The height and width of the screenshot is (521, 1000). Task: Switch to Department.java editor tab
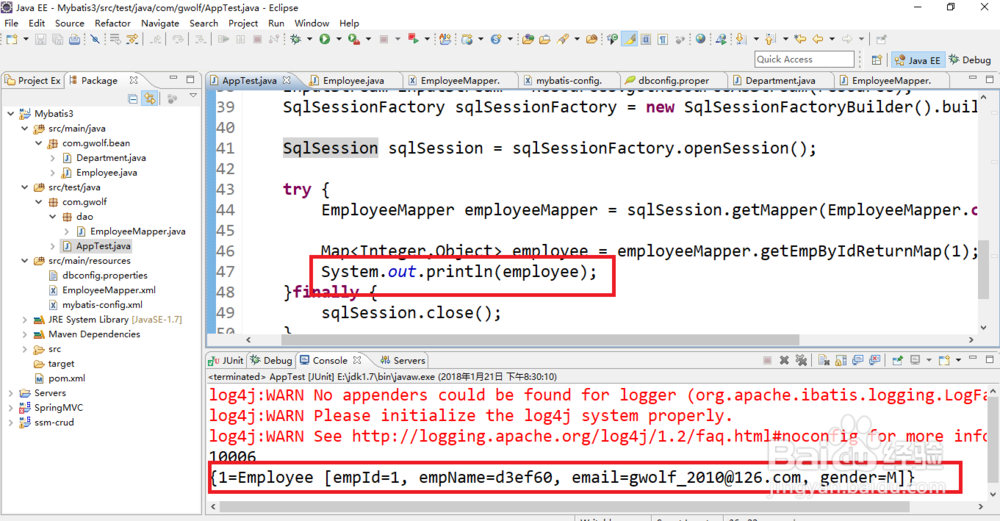pos(780,80)
